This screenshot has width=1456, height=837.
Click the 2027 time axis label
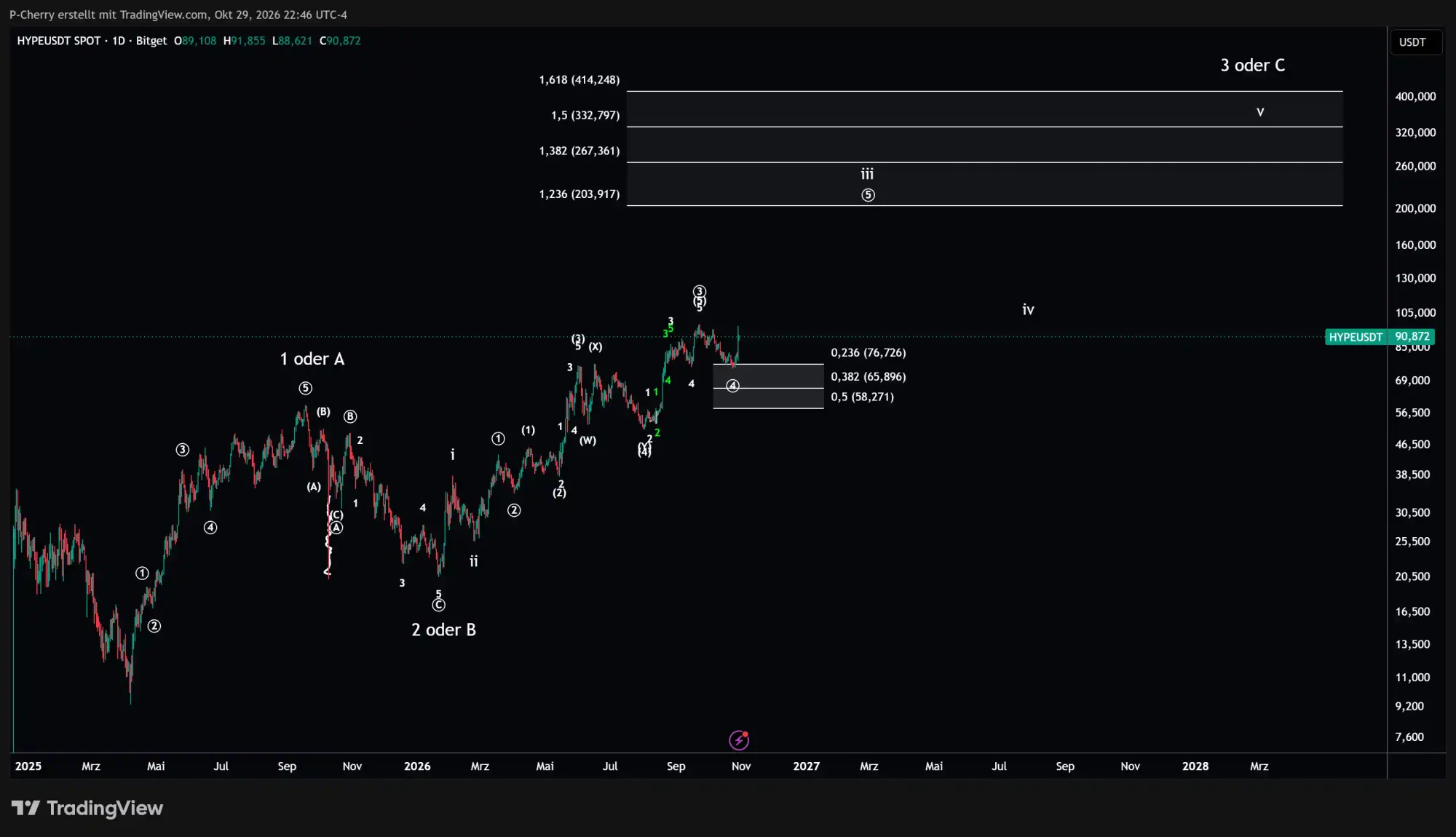807,766
